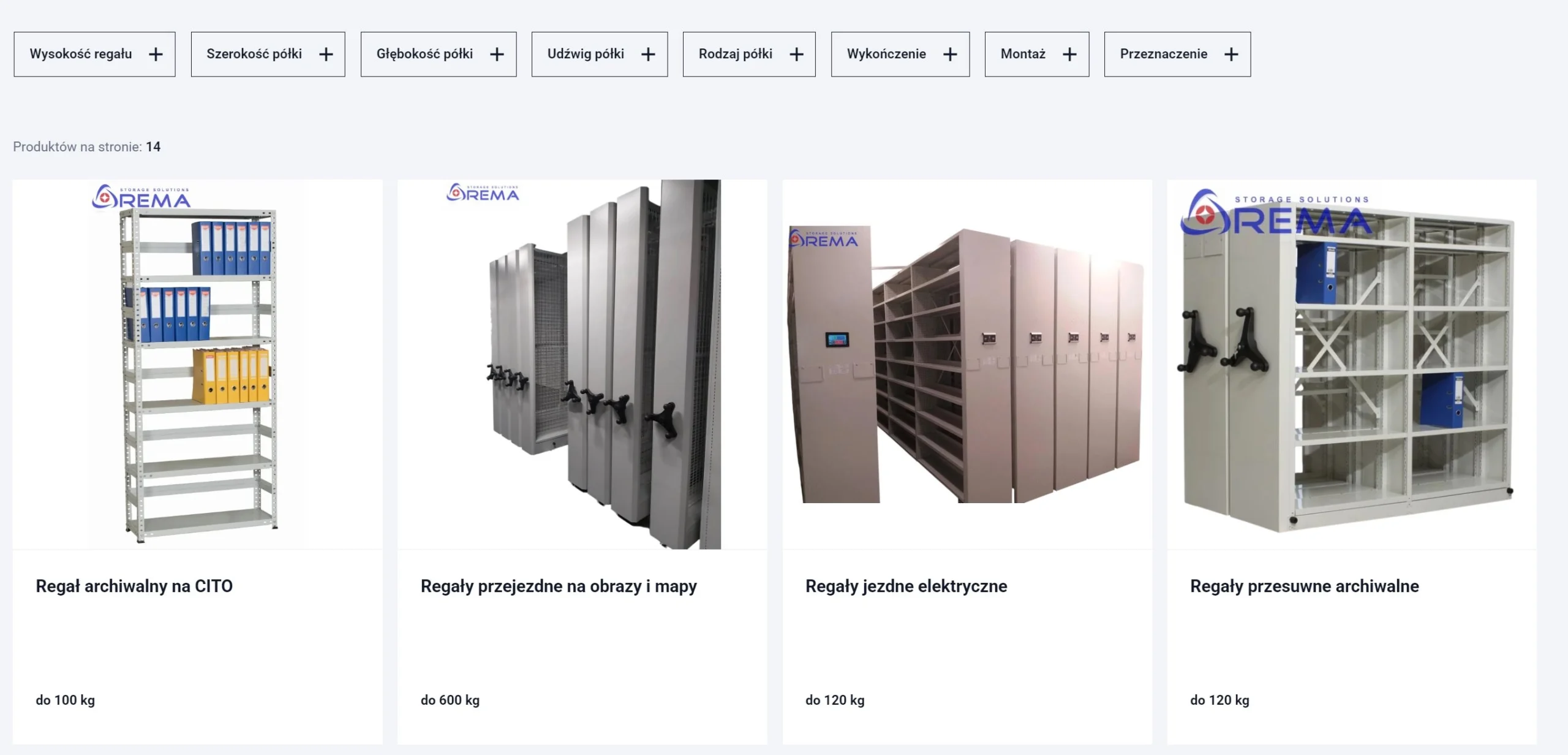
Task: Expand the Przeznaczenie filter label
Action: click(x=1163, y=54)
